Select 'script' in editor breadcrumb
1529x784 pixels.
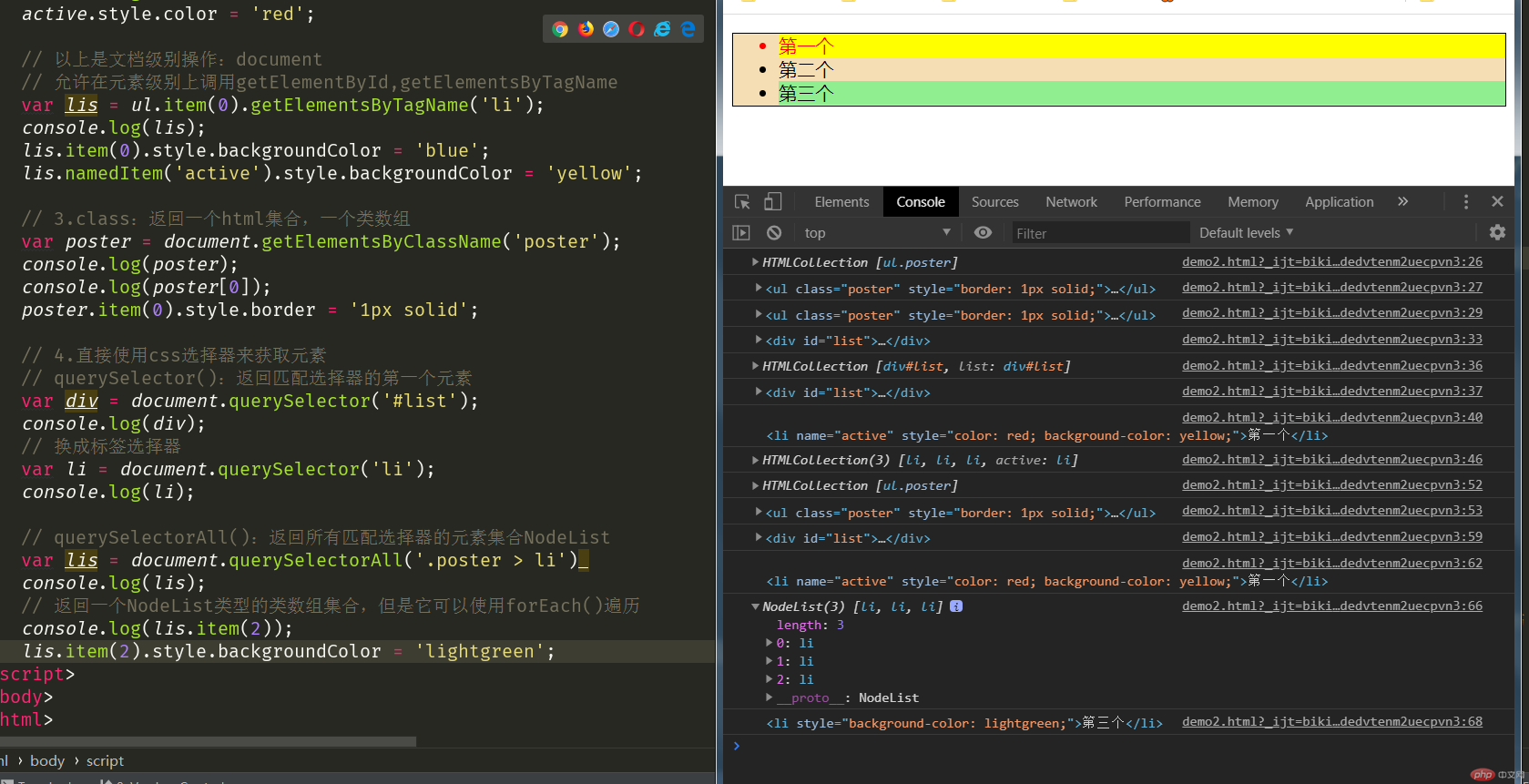click(105, 761)
